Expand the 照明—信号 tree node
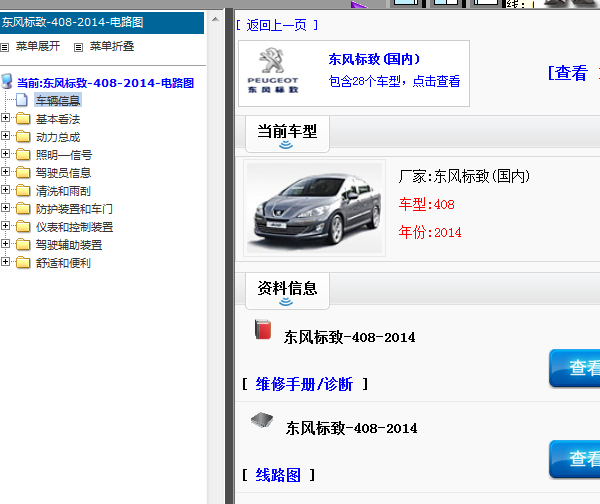 tap(5, 153)
